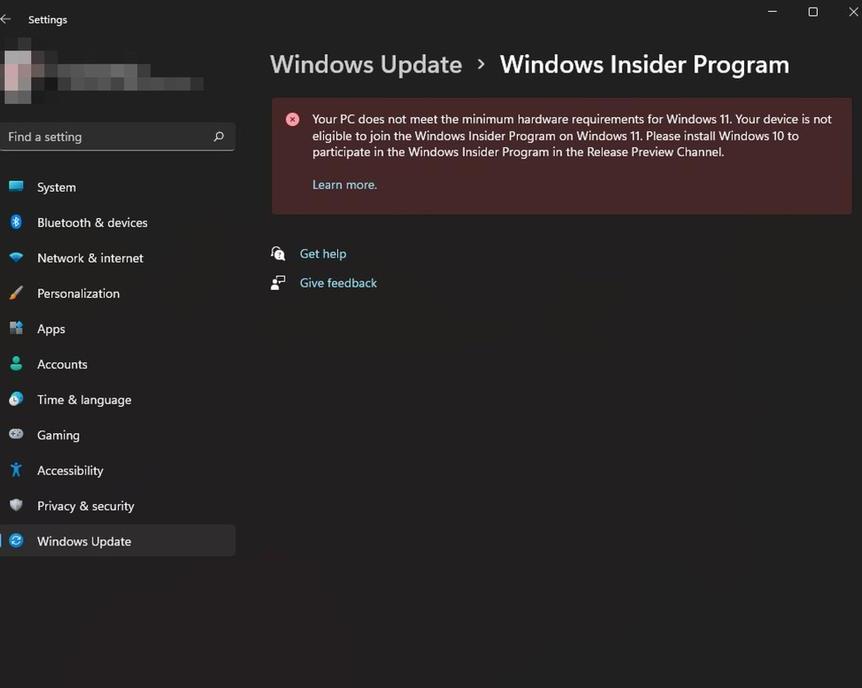The width and height of the screenshot is (862, 688).
Task: Click the Network & internet globe icon
Action: (16, 258)
